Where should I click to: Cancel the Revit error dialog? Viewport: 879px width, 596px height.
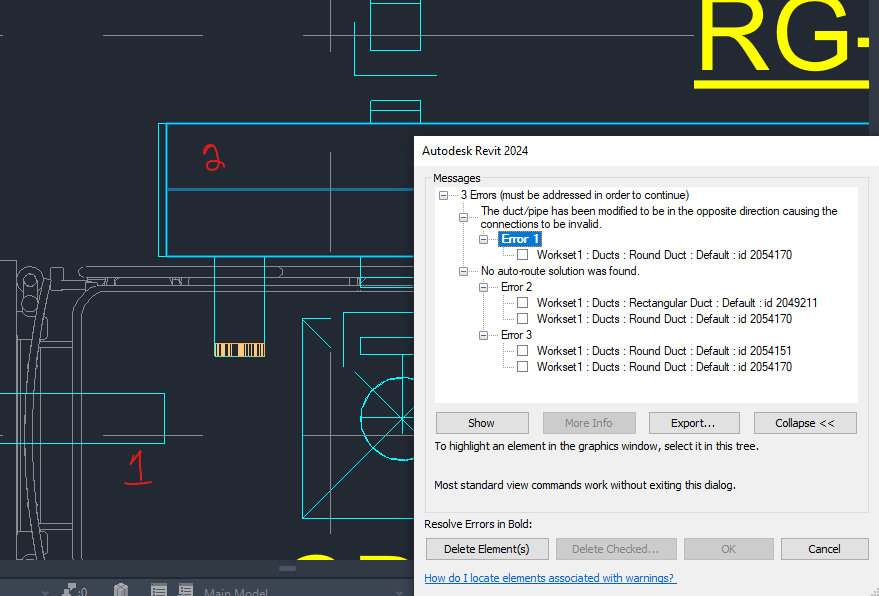(824, 548)
